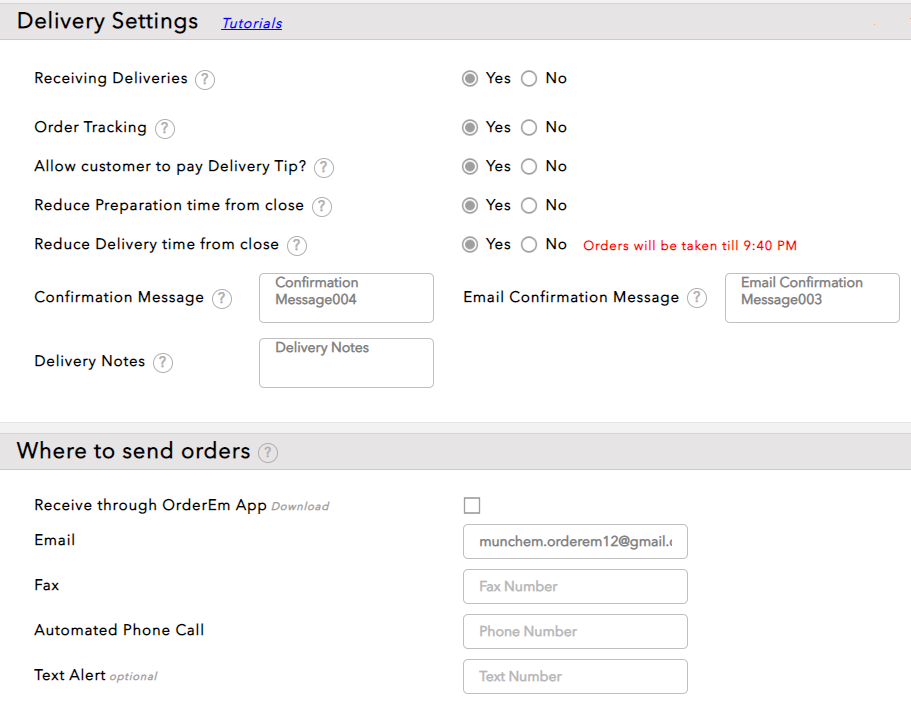Open the Order Tracking help tooltip icon
Screen dimensions: 911x717
point(165,128)
